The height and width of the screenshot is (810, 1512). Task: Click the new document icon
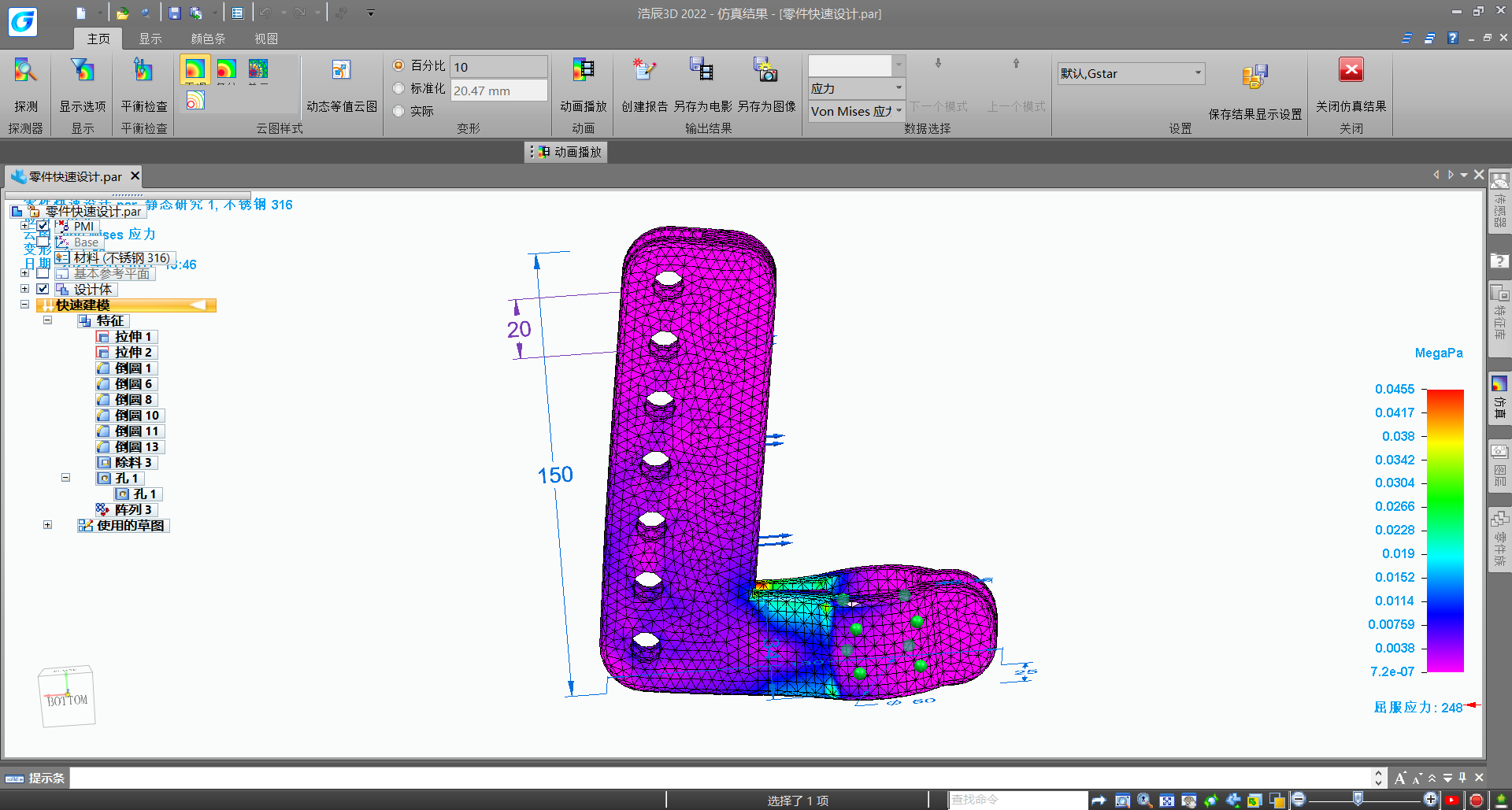(81, 13)
